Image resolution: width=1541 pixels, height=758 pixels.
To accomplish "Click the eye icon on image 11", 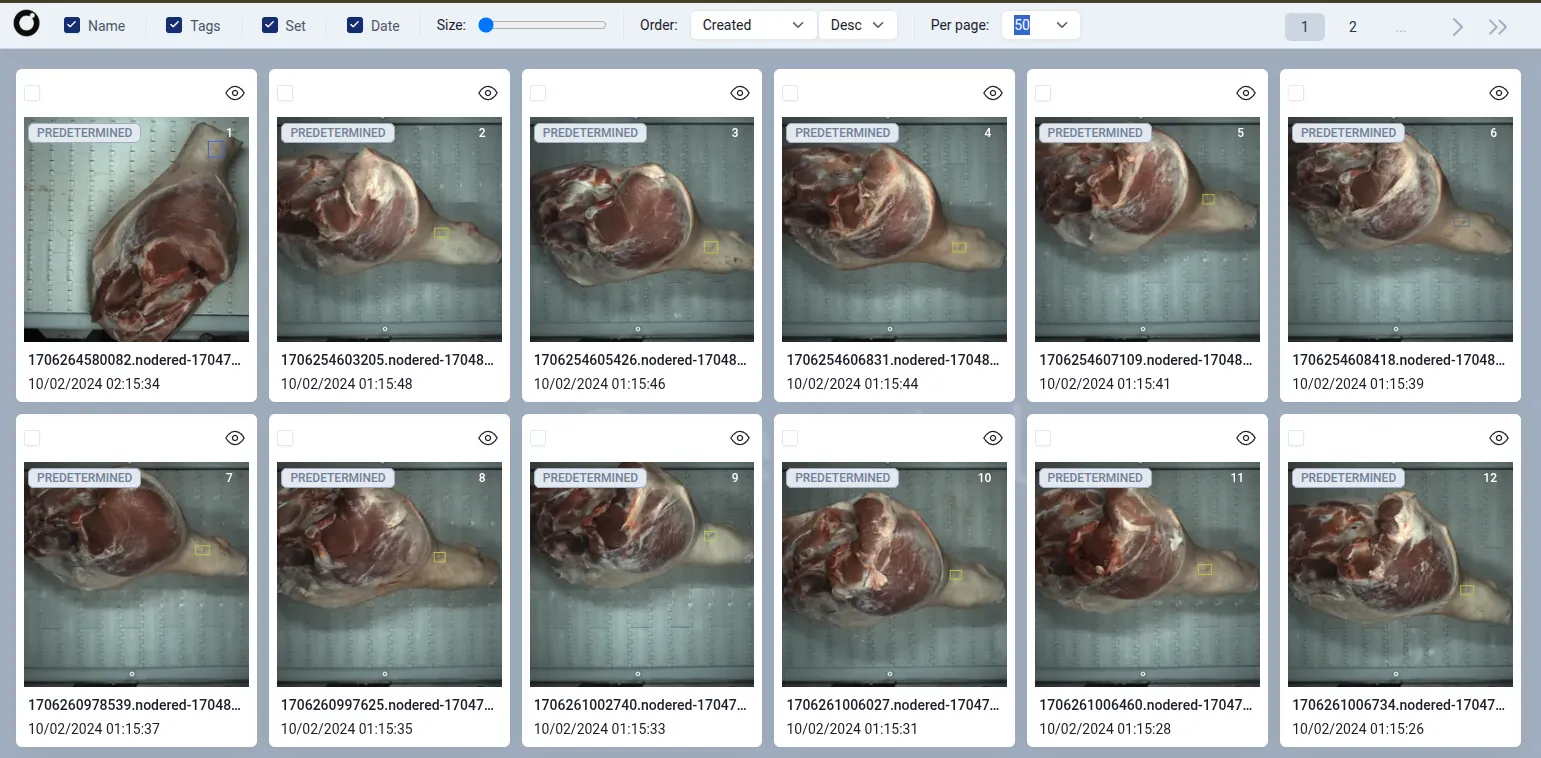I will point(1246,438).
